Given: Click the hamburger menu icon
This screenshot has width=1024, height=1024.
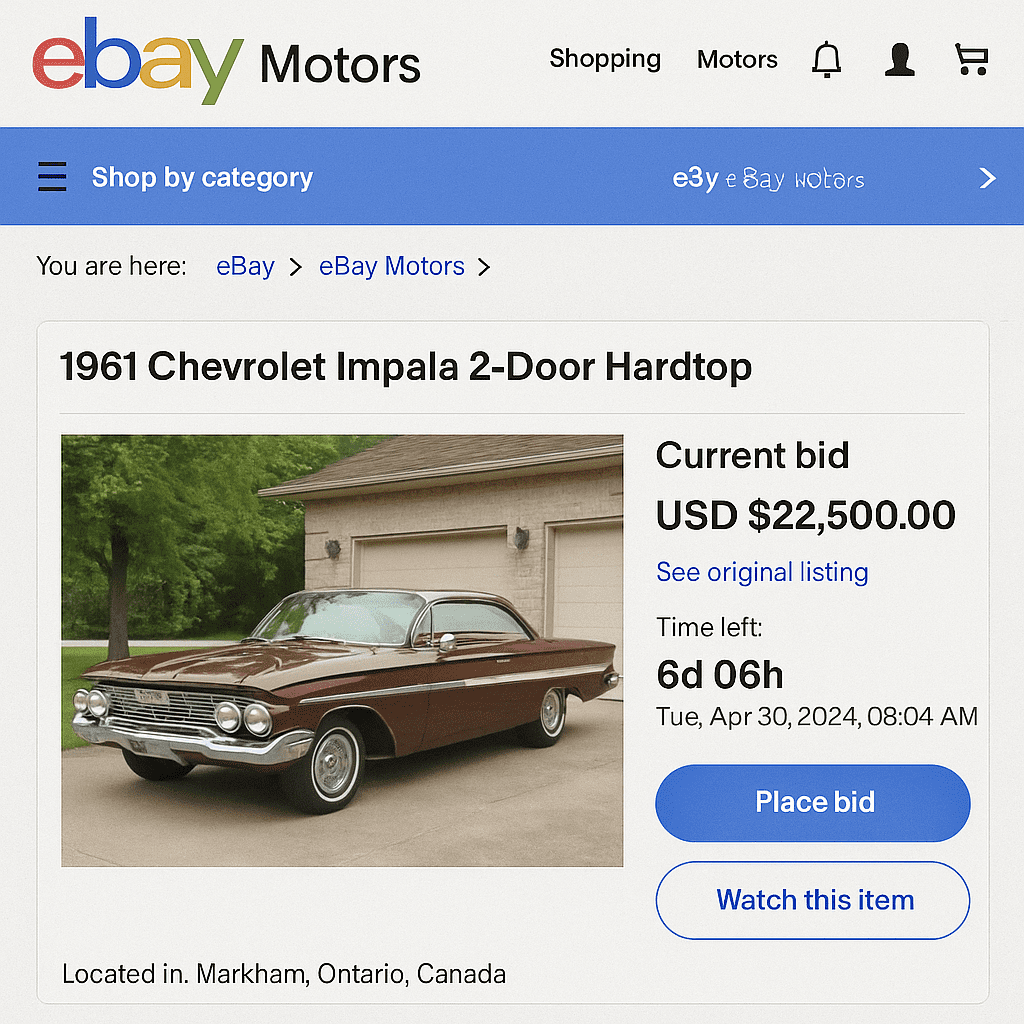Looking at the screenshot, I should (52, 176).
